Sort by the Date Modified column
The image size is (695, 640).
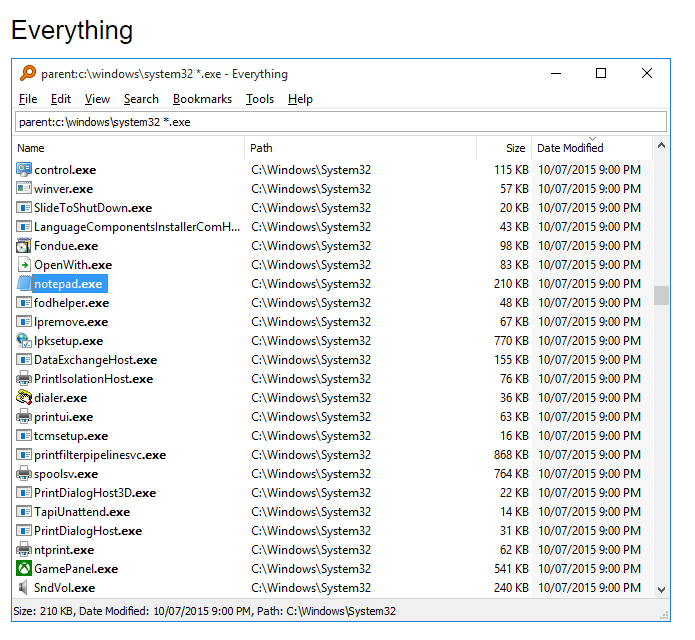592,148
